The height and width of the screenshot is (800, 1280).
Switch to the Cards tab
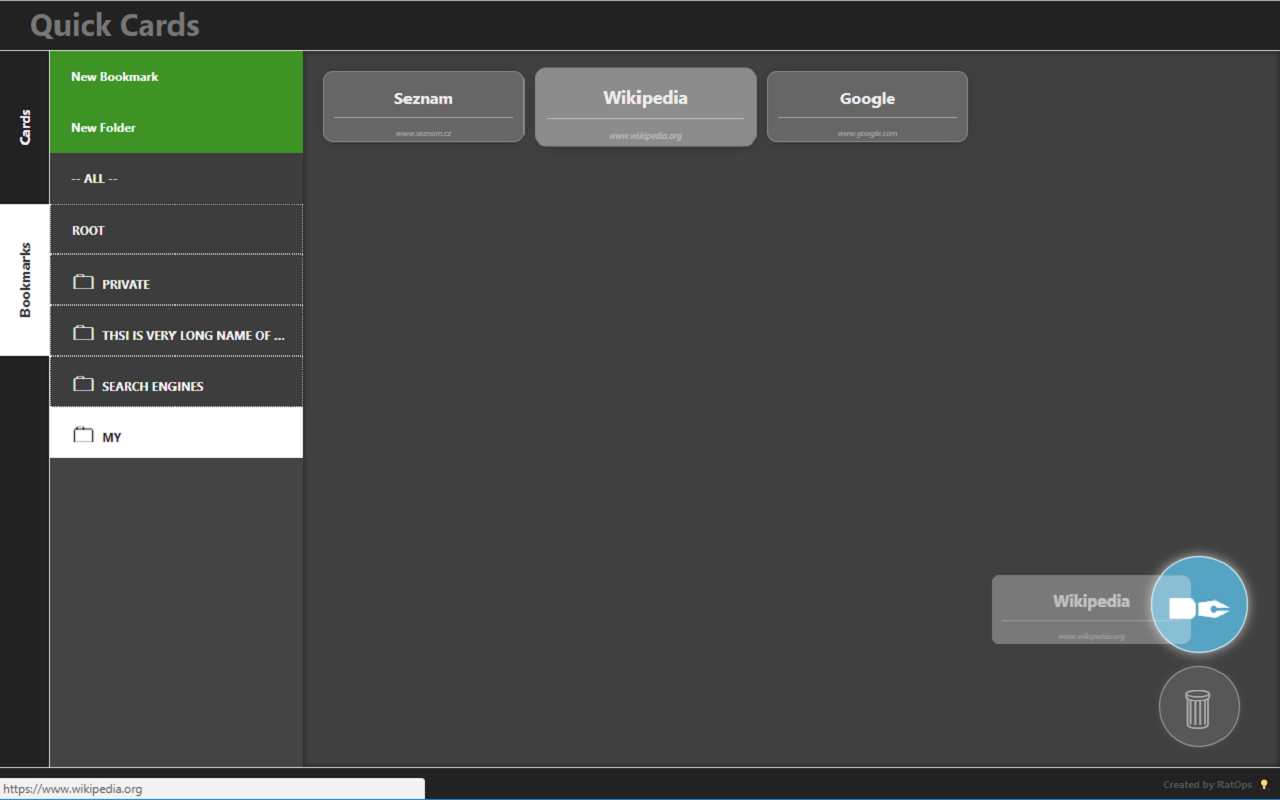[25, 127]
